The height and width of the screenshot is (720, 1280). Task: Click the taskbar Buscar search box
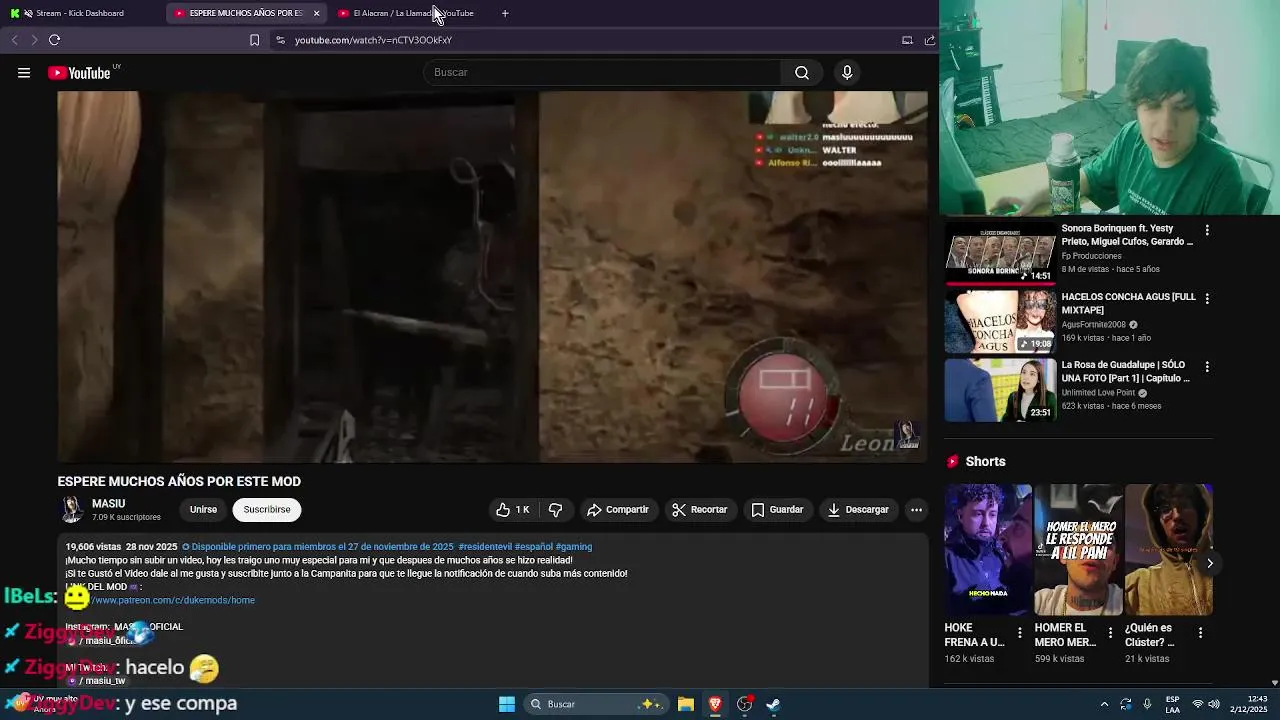(596, 704)
